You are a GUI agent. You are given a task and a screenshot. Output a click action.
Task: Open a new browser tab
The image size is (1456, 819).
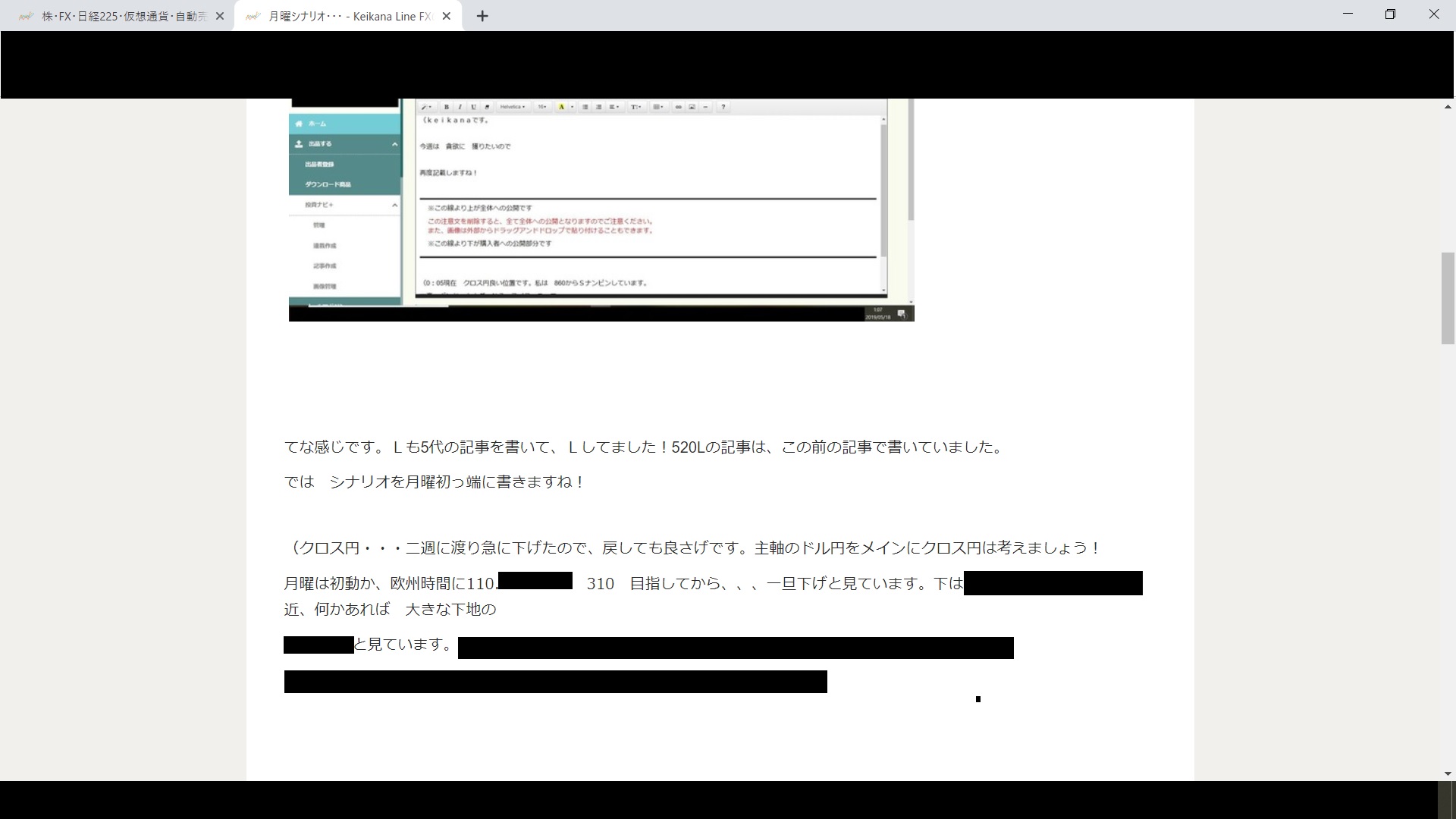(482, 16)
